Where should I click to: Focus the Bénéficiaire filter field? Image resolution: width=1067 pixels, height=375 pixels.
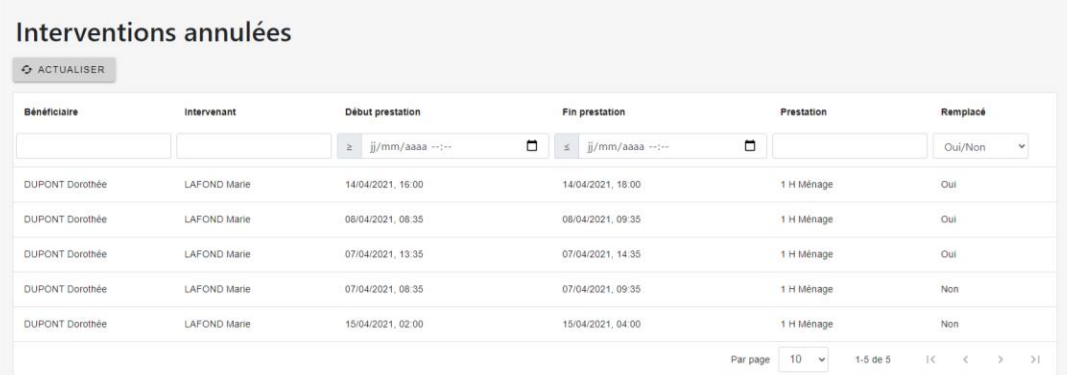(93, 146)
